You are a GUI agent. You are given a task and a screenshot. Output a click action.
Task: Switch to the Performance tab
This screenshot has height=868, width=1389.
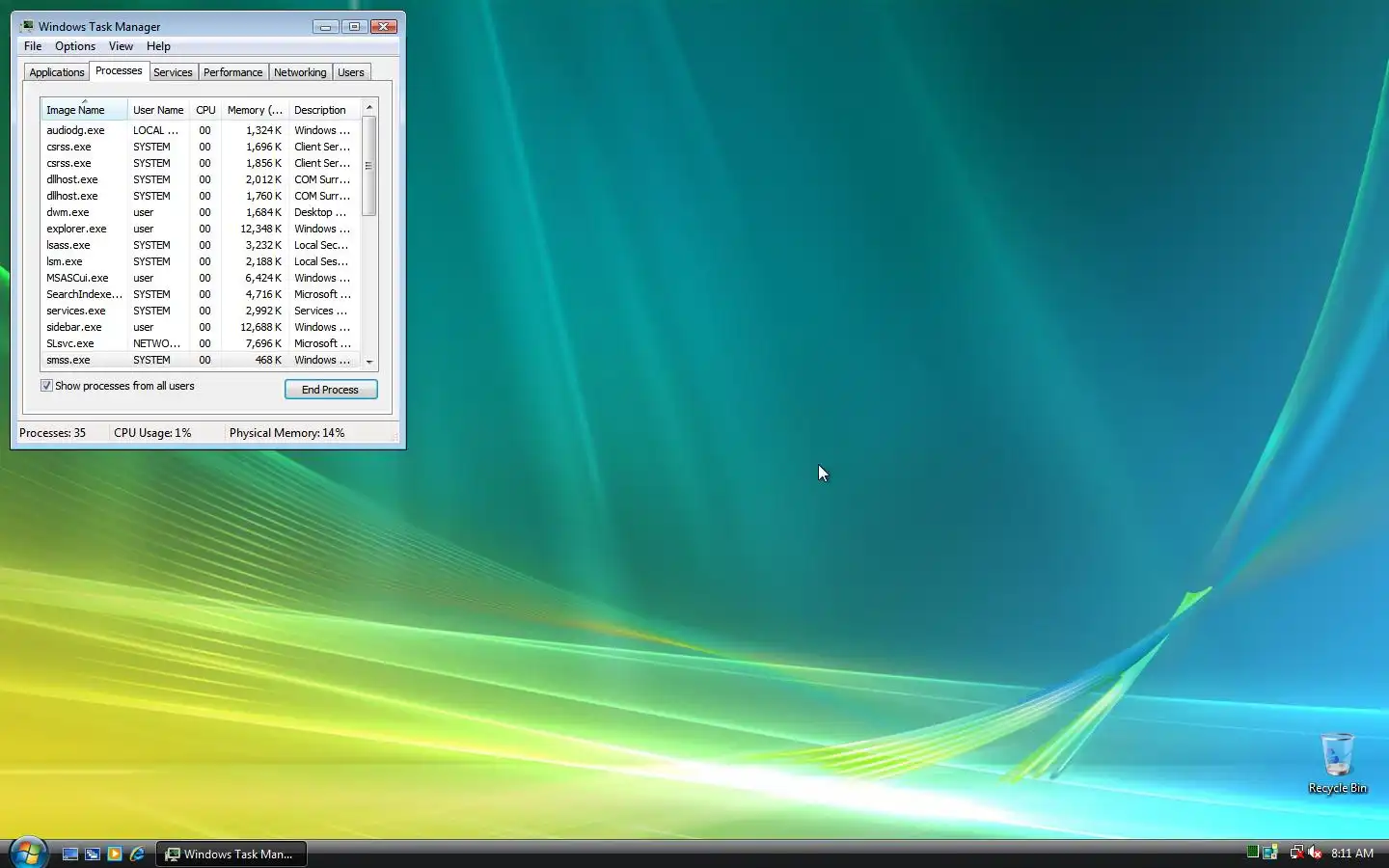tap(232, 72)
